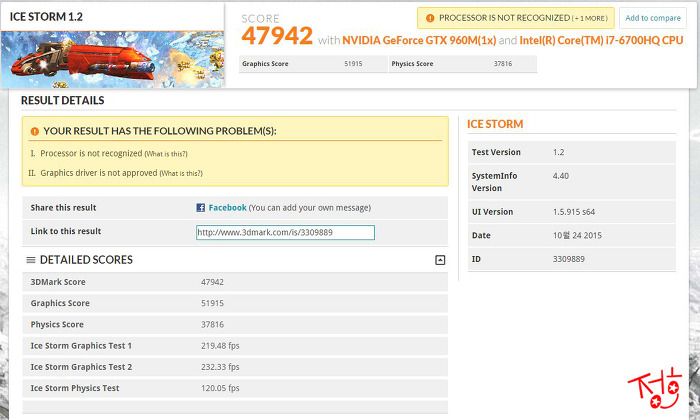Click What is this next to Processor
Viewport: 700px width, 420px height.
pyautogui.click(x=166, y=154)
